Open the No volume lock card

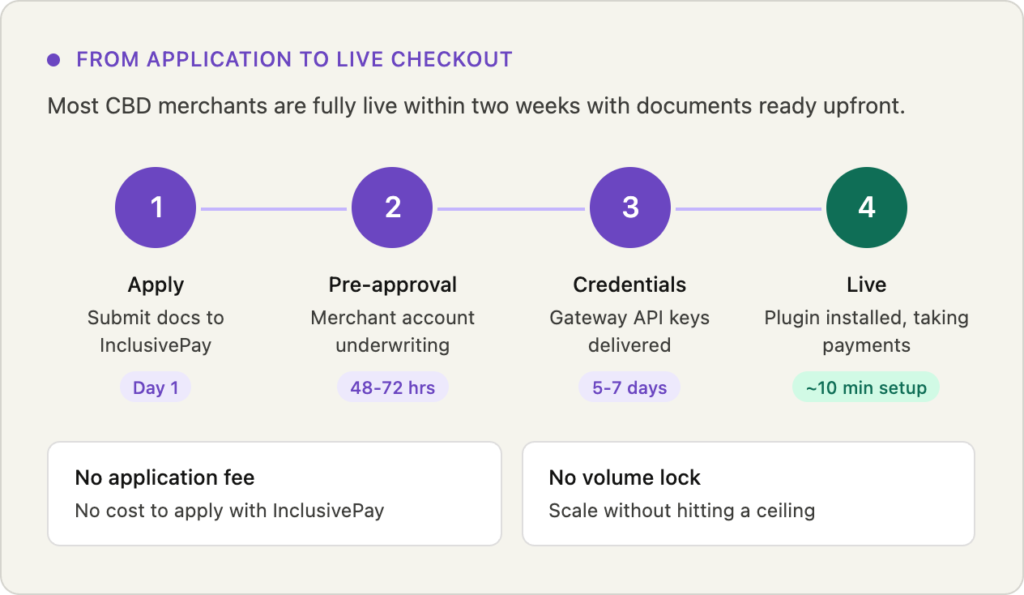point(748,494)
